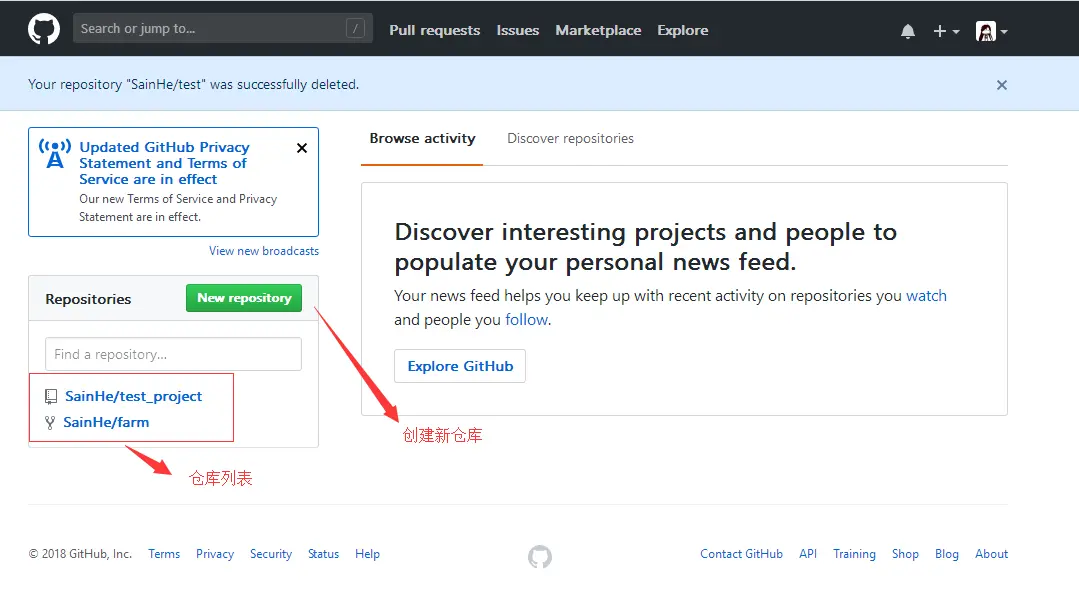This screenshot has width=1079, height=602.
Task: Click the watch link in news feed text
Action: [926, 296]
